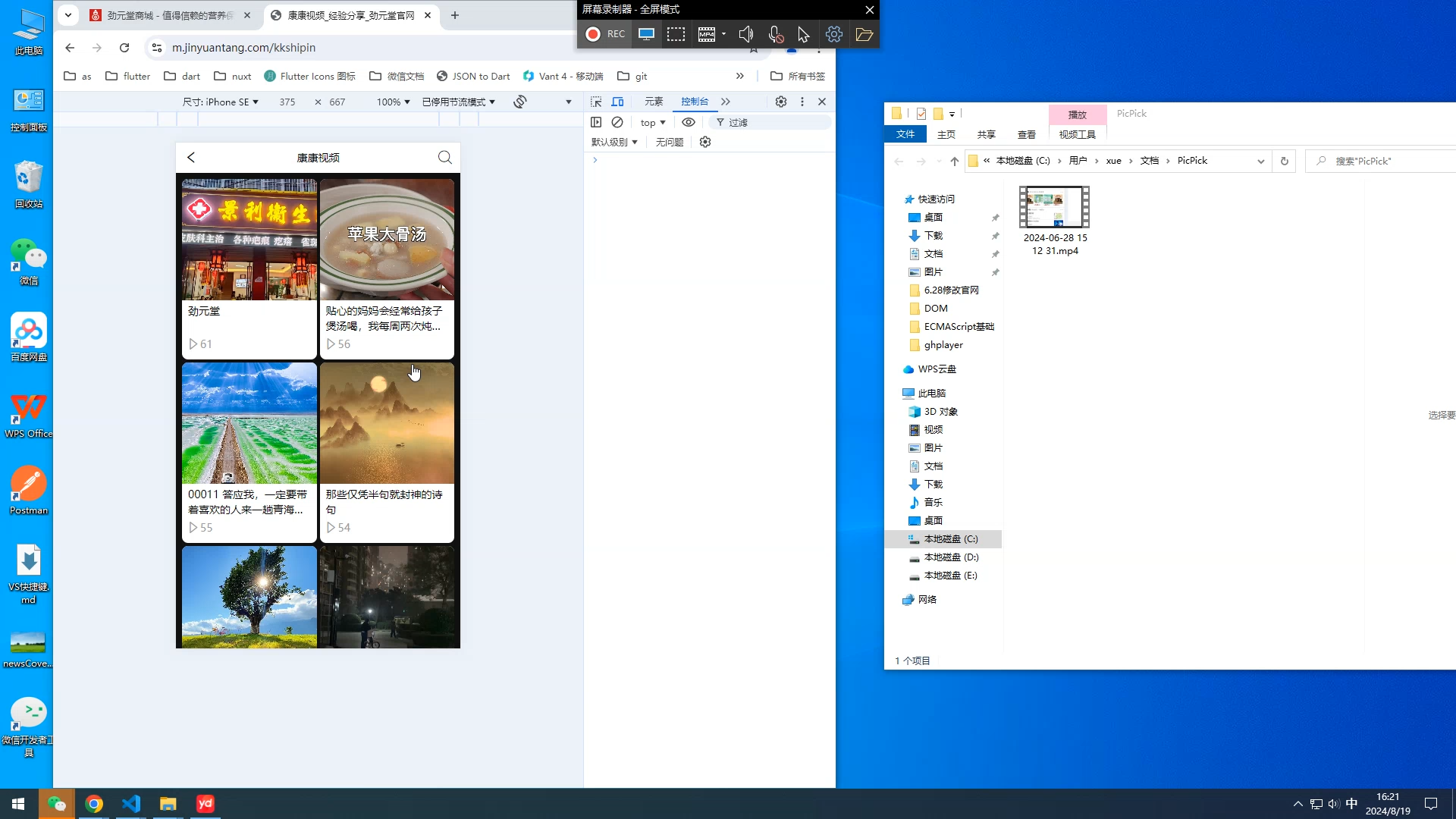Switch to 控制台 Console tab
Image resolution: width=1456 pixels, height=819 pixels.
(x=695, y=102)
